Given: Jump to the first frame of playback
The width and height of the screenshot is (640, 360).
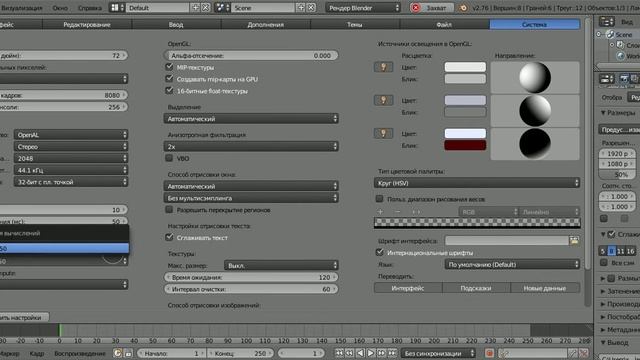Looking at the screenshot, I should click(x=339, y=353).
